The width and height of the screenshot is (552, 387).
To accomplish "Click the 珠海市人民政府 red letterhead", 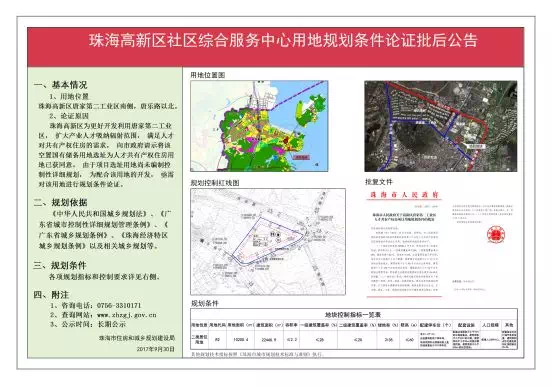I will (404, 195).
